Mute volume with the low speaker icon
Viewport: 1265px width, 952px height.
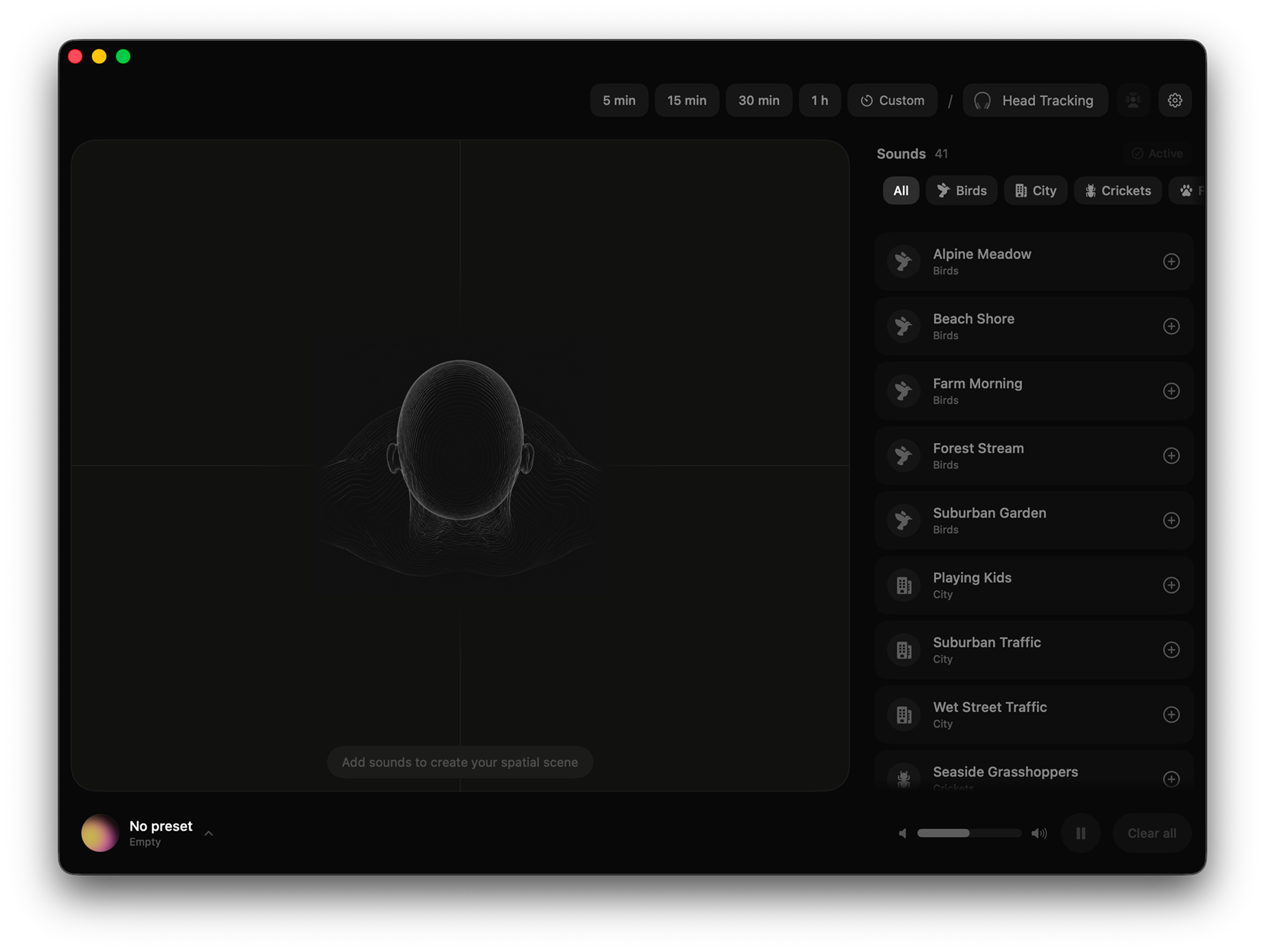point(903,834)
